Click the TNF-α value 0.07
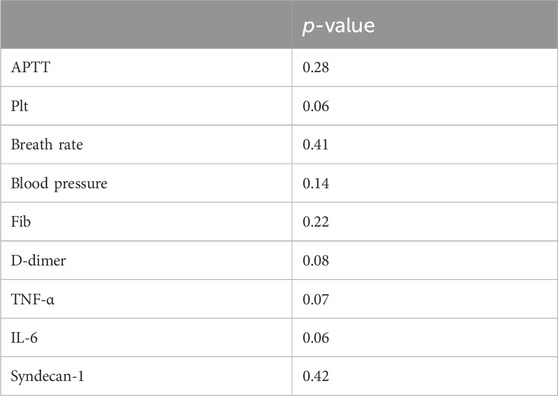558x396 pixels. pos(316,299)
